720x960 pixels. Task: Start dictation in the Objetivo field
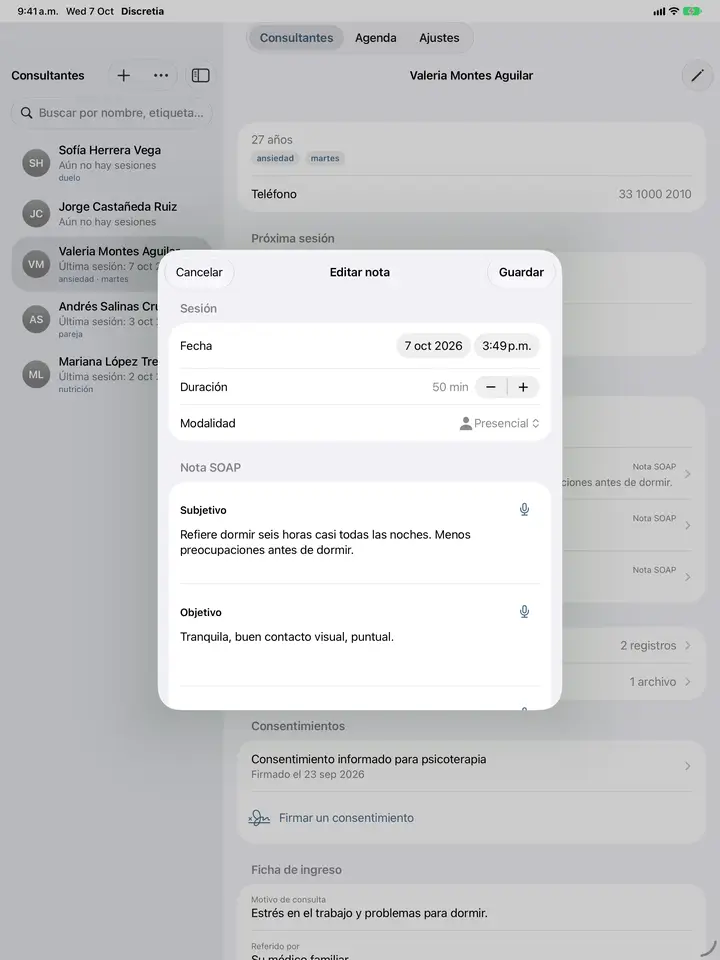pos(524,612)
